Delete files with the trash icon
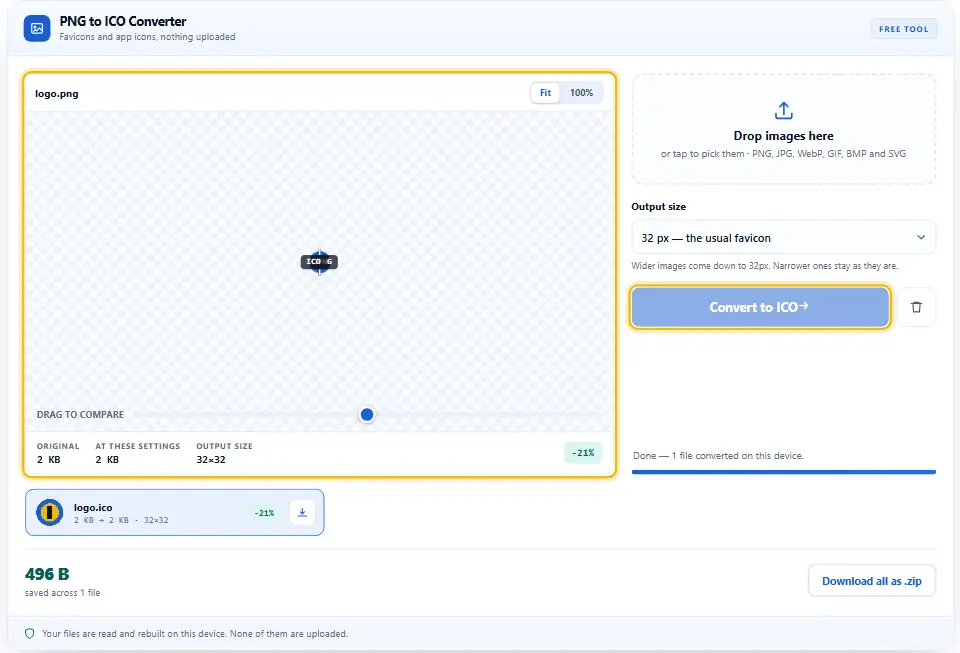Image resolution: width=960 pixels, height=653 pixels. (x=916, y=307)
